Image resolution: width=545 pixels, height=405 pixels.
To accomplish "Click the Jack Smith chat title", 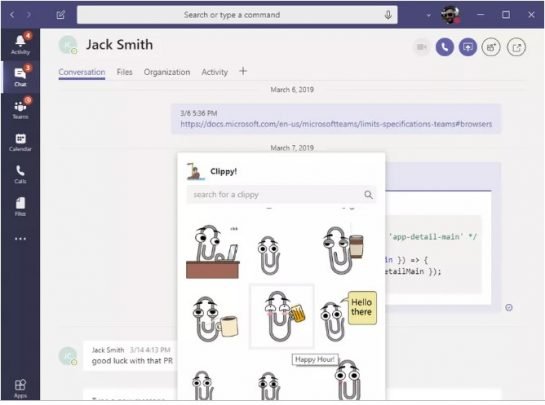I will (119, 44).
